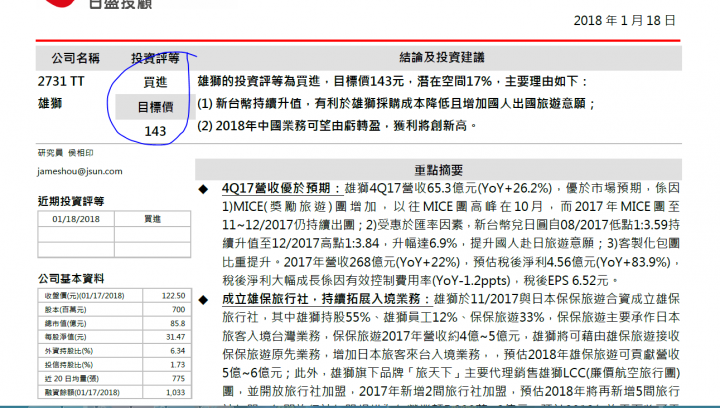Click the 重點摘要 section header
Image resolution: width=720 pixels, height=408 pixels.
pyautogui.click(x=439, y=170)
